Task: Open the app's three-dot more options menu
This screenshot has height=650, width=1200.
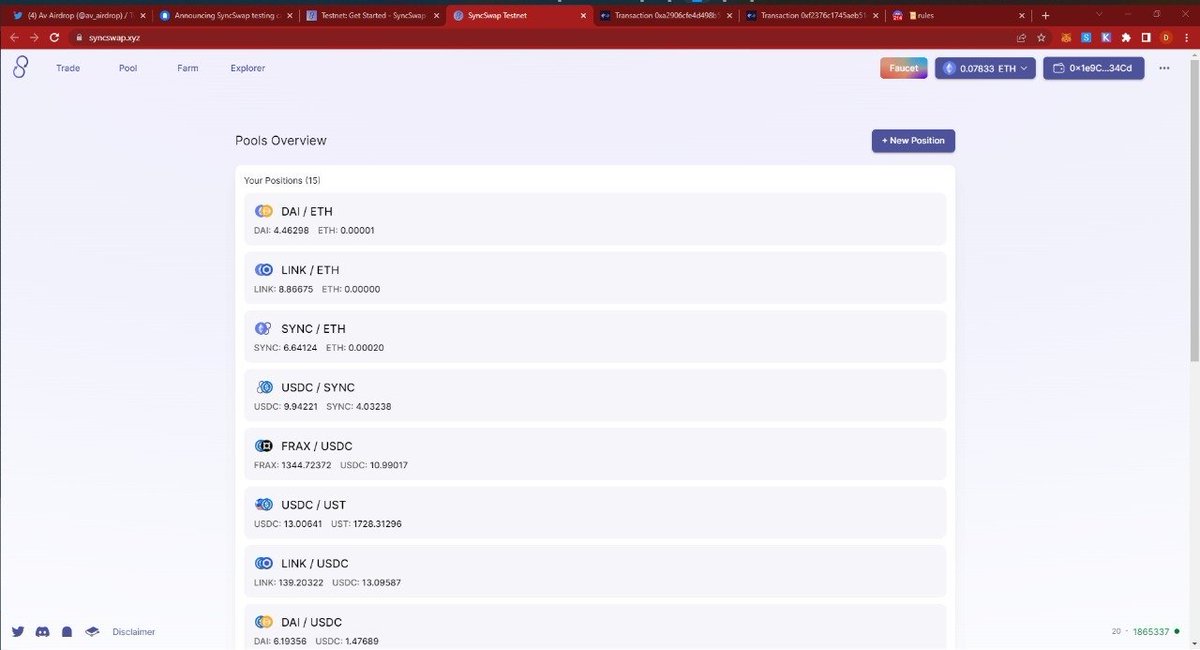Action: [1164, 68]
